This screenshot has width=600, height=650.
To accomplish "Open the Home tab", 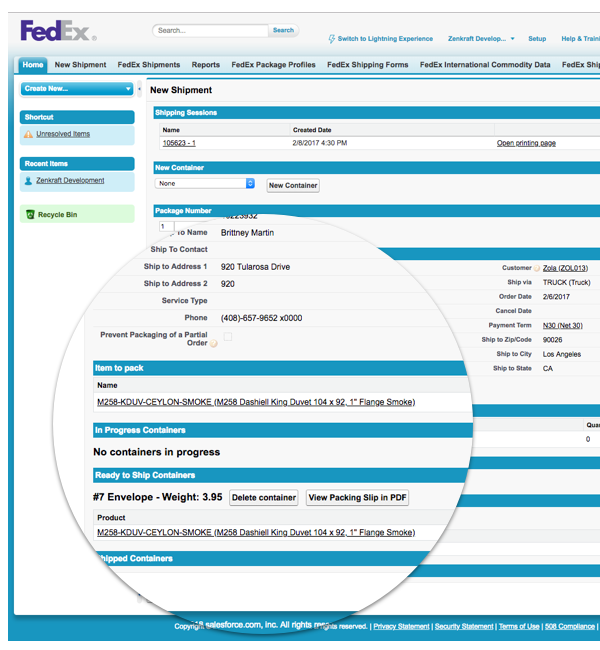I will pyautogui.click(x=33, y=65).
